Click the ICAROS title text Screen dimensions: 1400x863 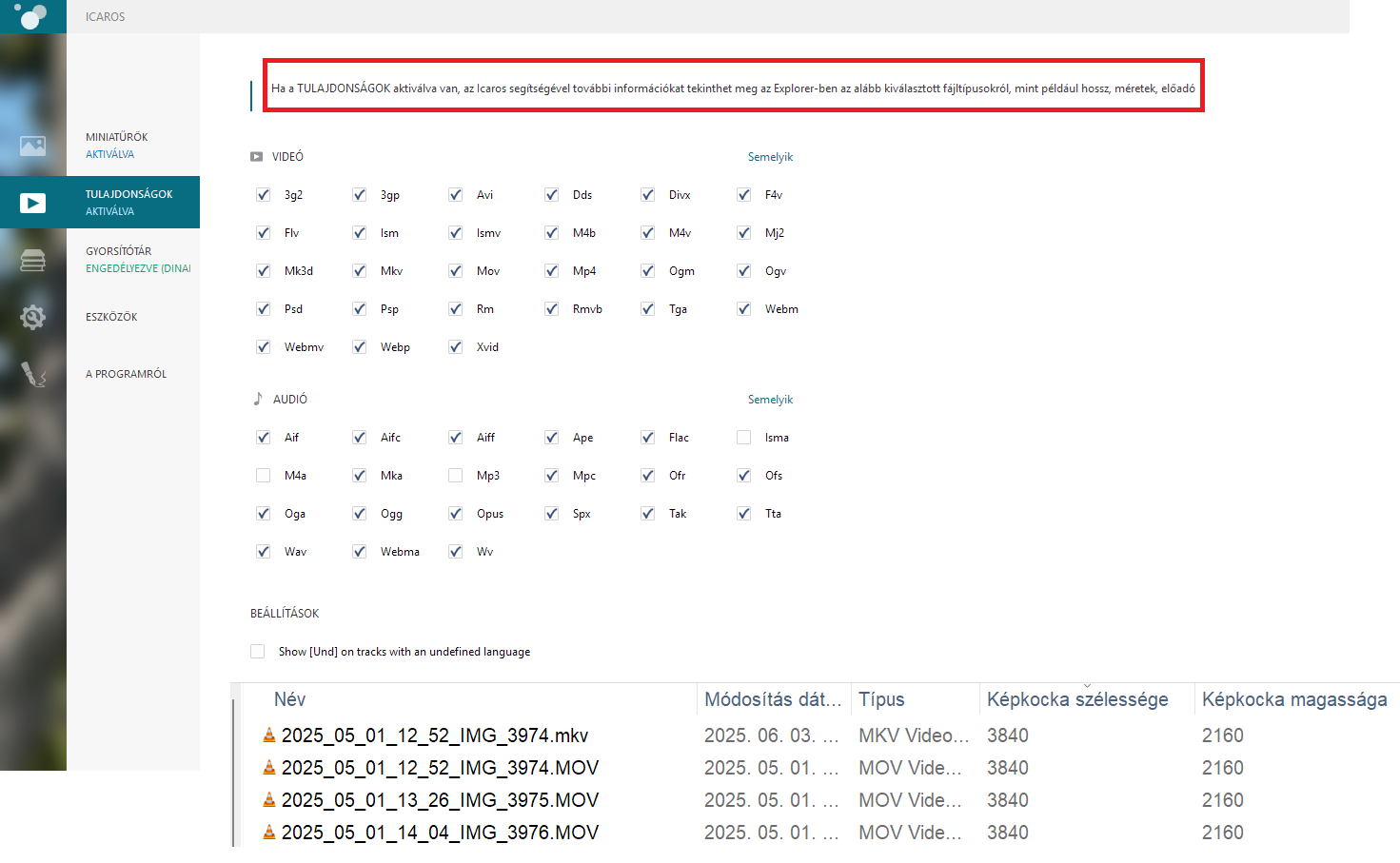coord(105,17)
